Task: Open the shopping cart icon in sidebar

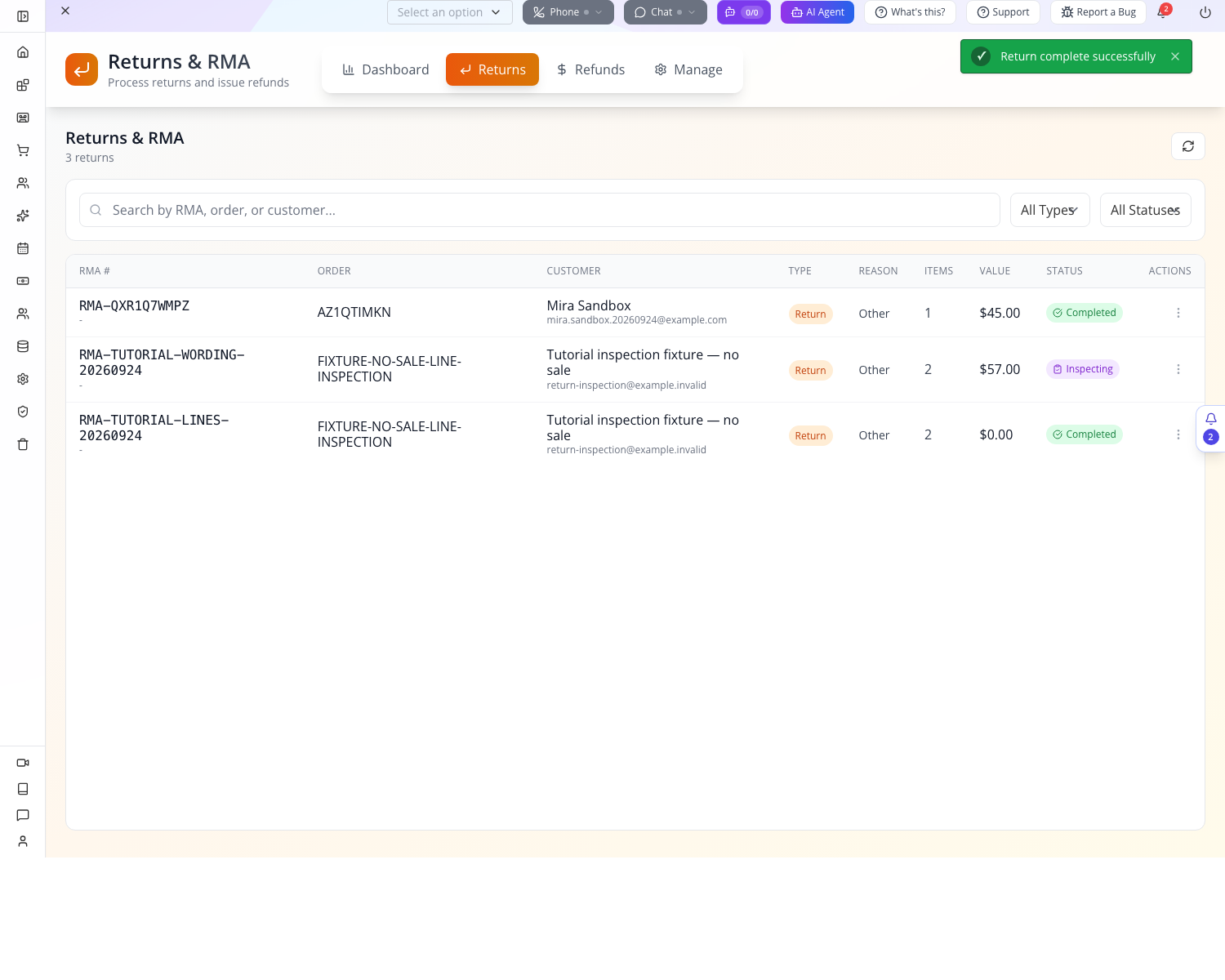Action: coord(23,150)
